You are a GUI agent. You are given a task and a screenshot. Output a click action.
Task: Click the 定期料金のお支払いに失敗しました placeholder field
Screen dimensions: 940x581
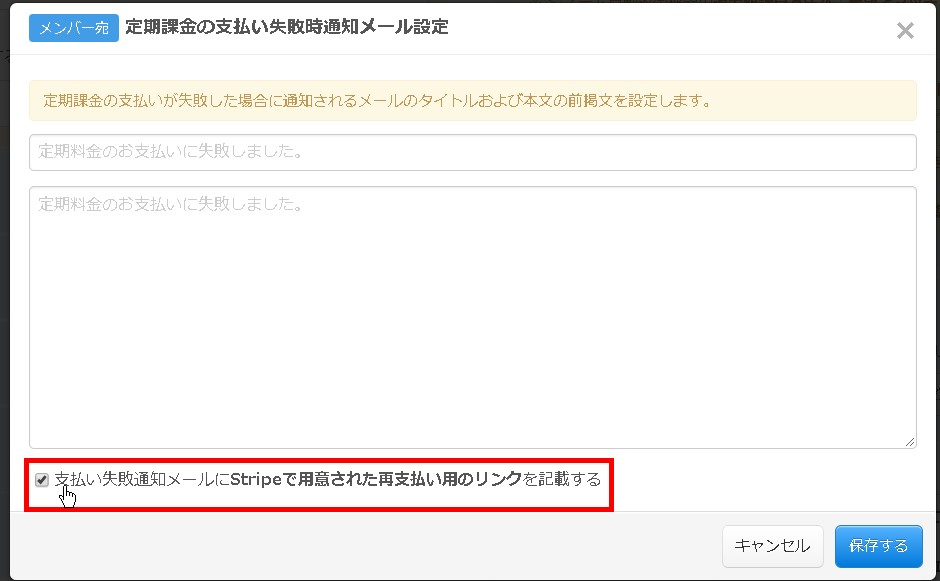(472, 152)
